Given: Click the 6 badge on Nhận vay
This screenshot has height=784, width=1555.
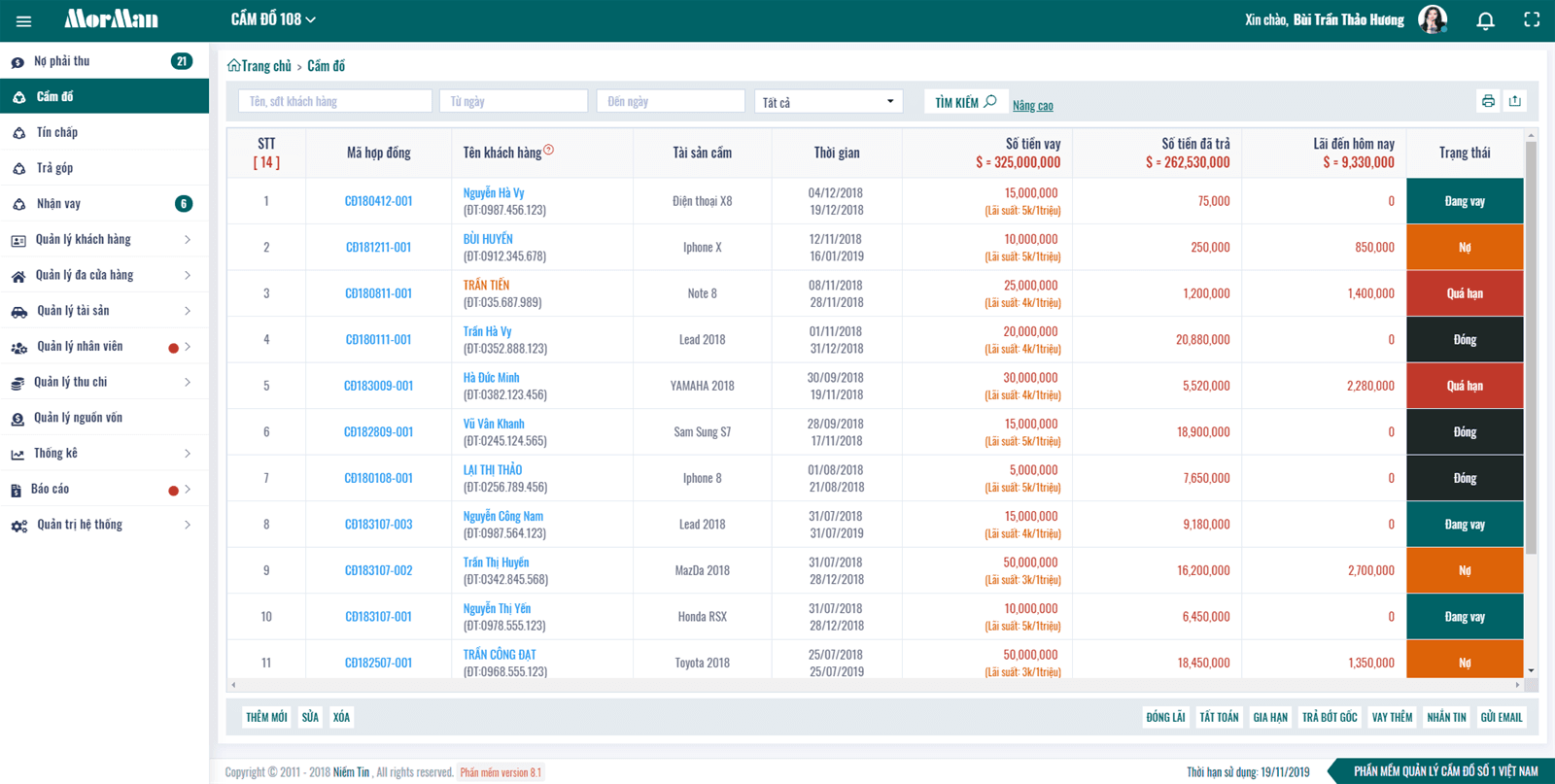Looking at the screenshot, I should coord(183,204).
